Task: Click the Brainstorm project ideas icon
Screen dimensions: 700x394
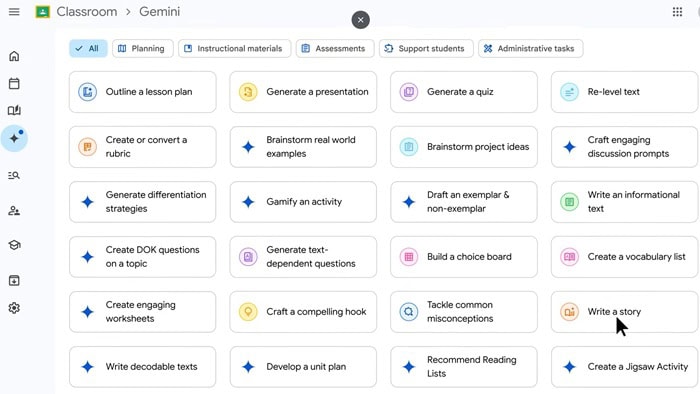Action: (408, 147)
